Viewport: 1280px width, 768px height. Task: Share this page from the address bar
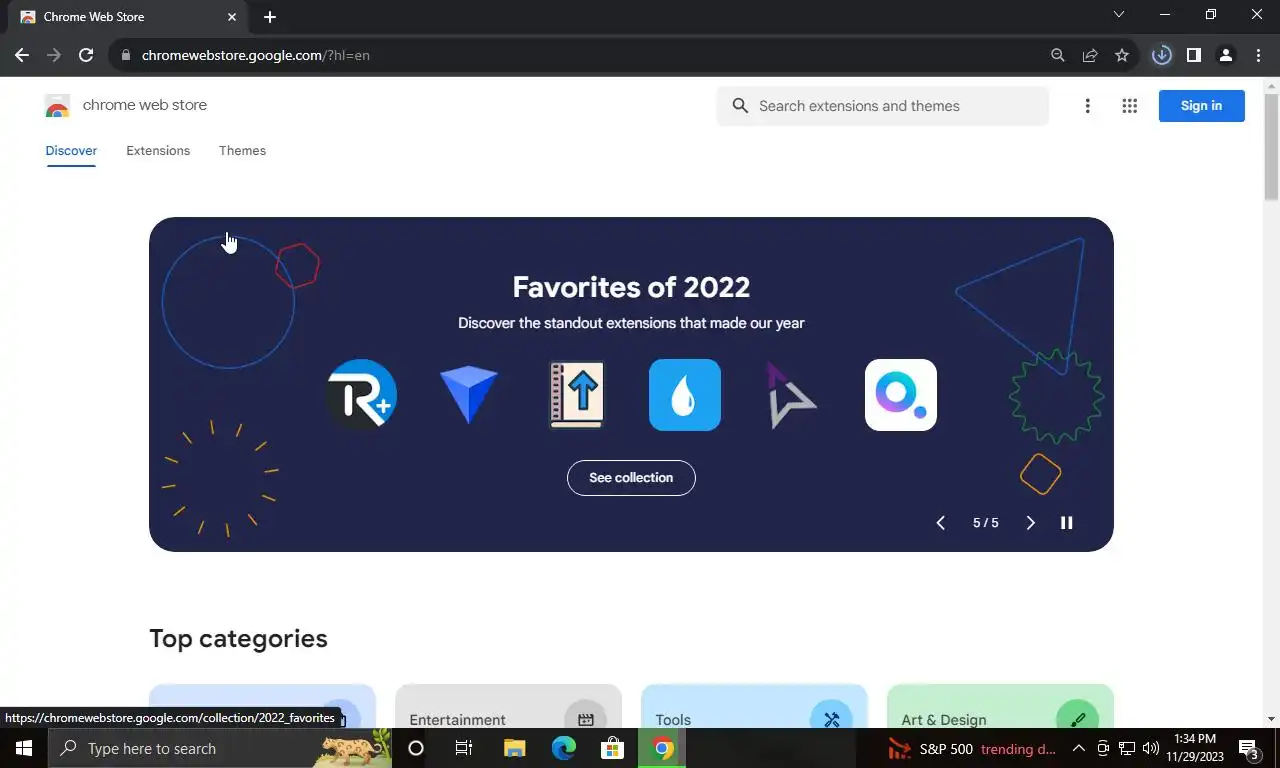1090,55
